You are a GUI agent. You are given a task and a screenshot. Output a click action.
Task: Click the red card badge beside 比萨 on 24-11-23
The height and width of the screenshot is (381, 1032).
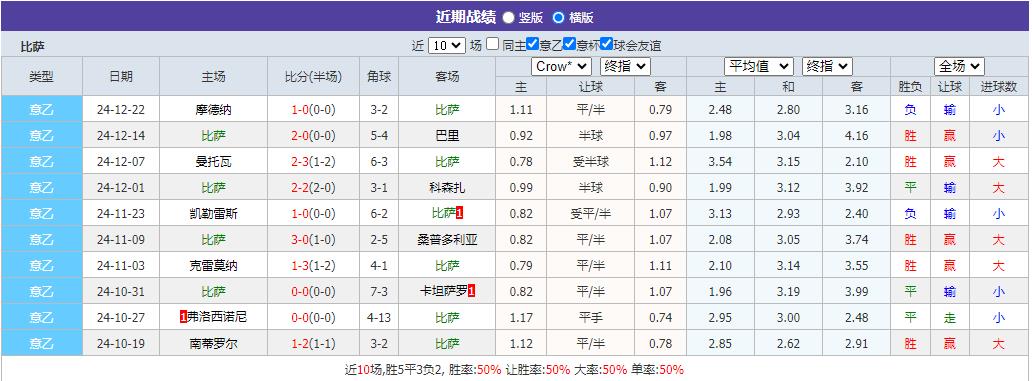[460, 214]
